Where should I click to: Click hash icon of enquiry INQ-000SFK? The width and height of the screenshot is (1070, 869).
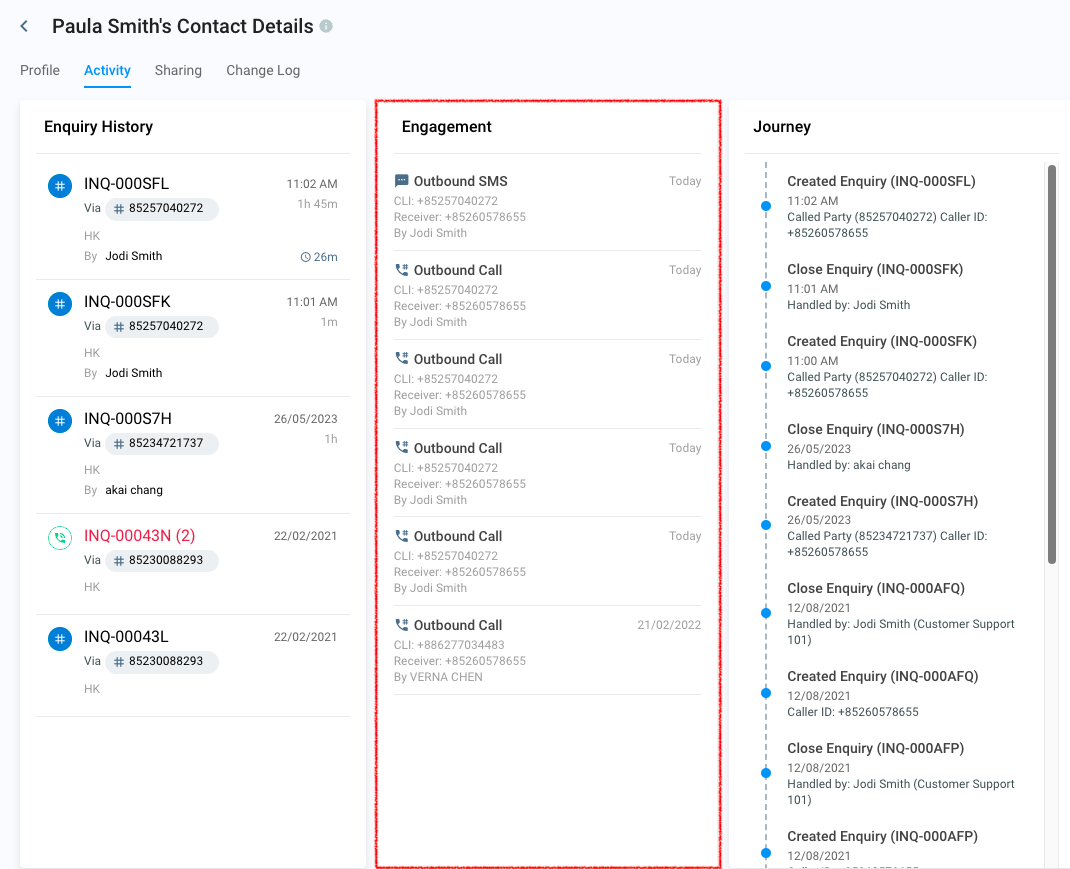[x=60, y=304]
